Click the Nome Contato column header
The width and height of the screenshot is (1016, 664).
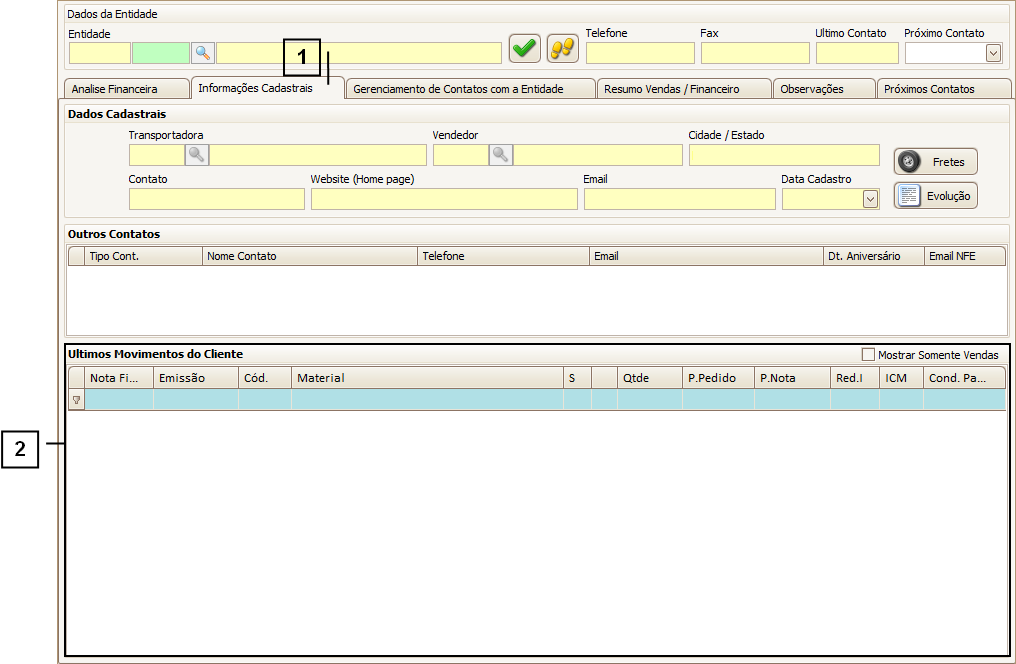309,256
